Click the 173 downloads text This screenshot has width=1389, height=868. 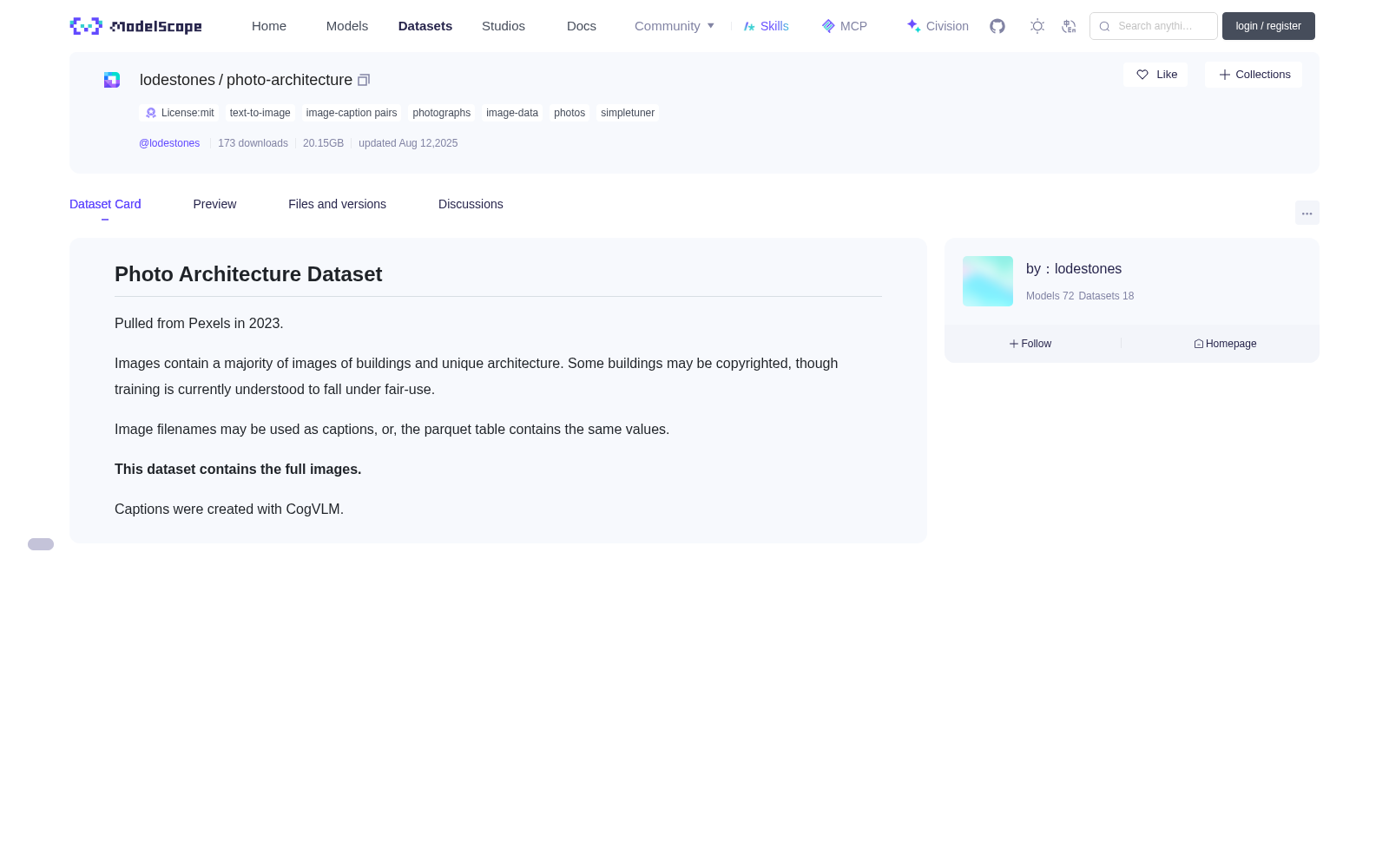click(253, 143)
